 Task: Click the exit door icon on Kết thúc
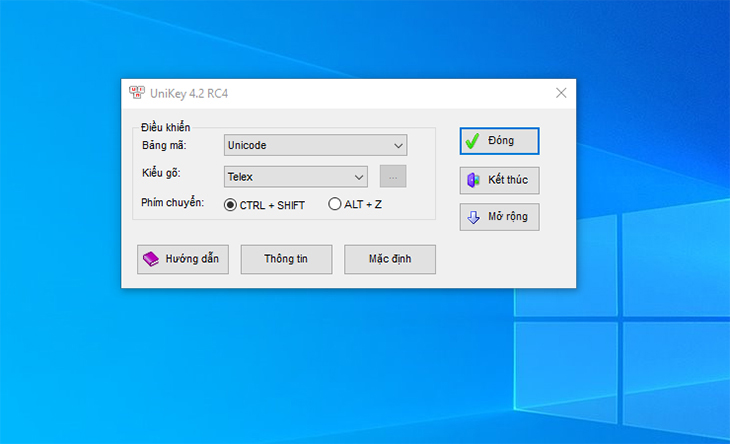tap(473, 181)
